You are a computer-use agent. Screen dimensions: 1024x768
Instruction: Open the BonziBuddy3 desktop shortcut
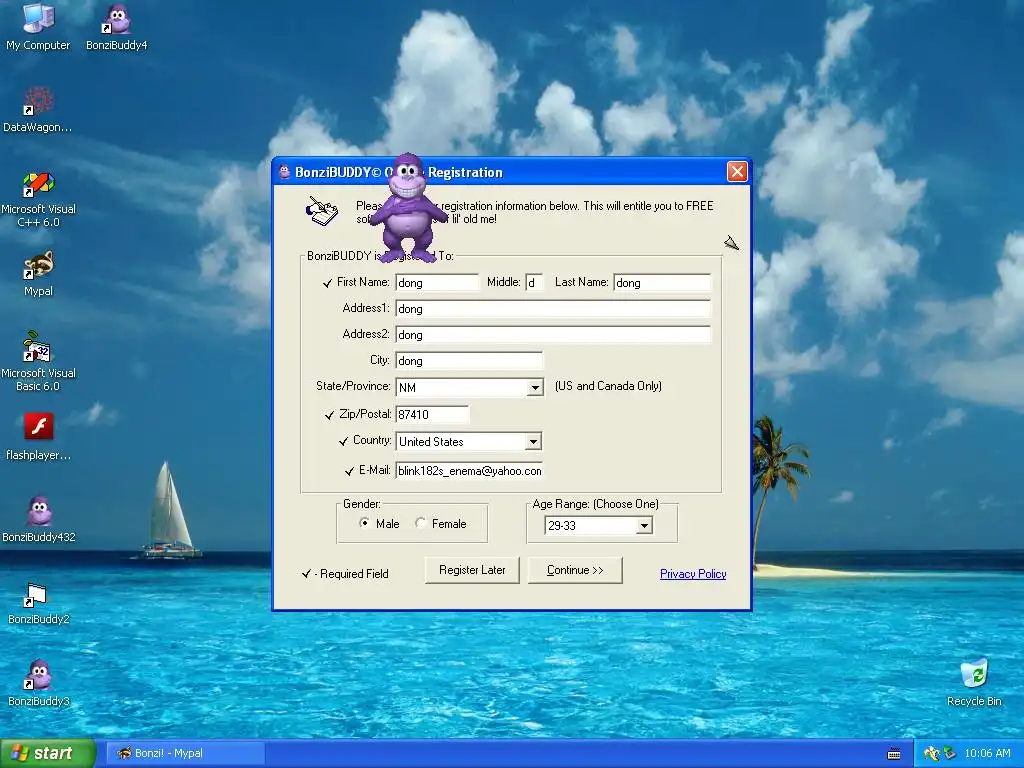coord(39,683)
